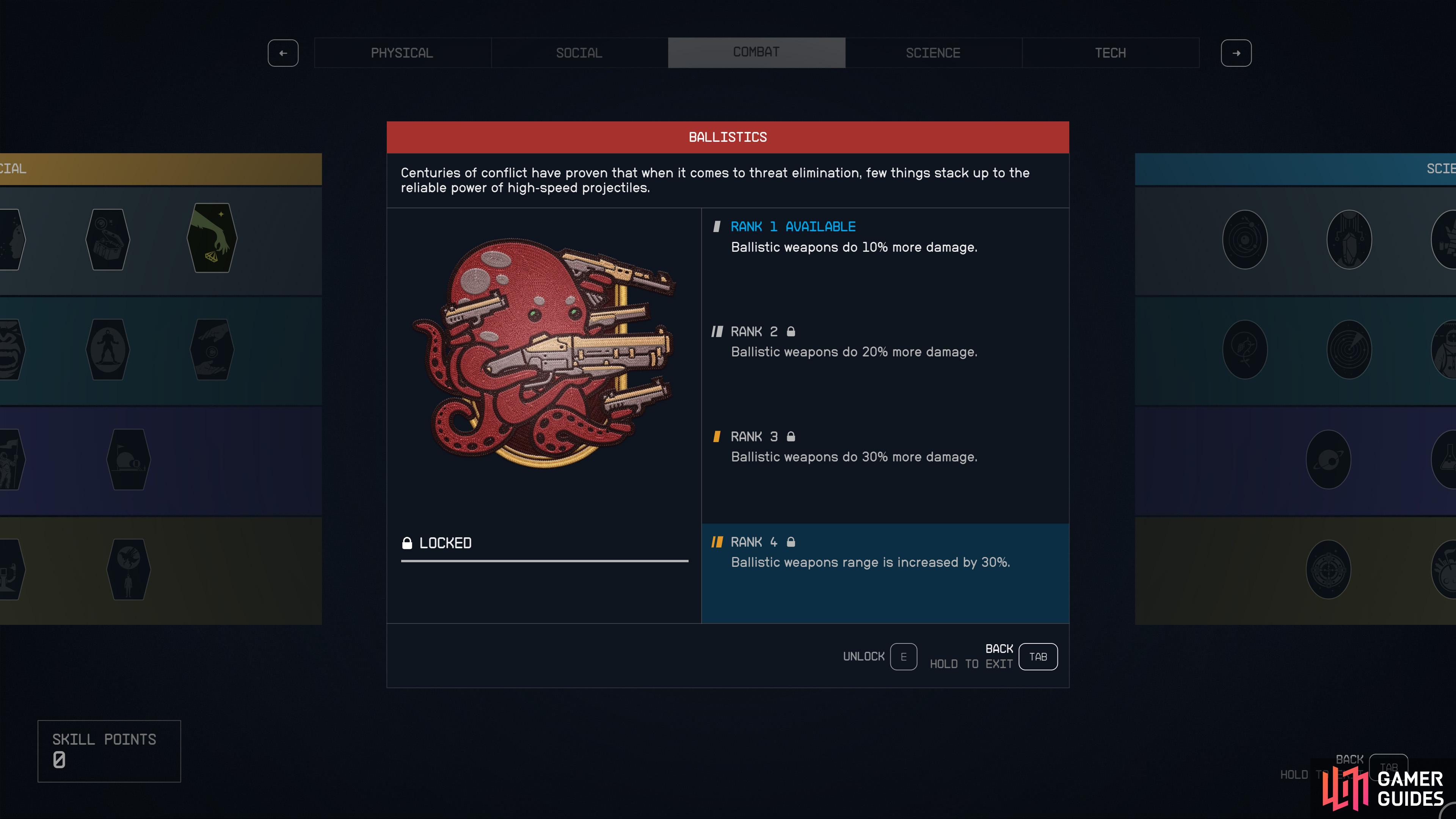The image size is (1456, 819).
Task: Select the solar system orbit Science skill icon
Action: point(1244,240)
